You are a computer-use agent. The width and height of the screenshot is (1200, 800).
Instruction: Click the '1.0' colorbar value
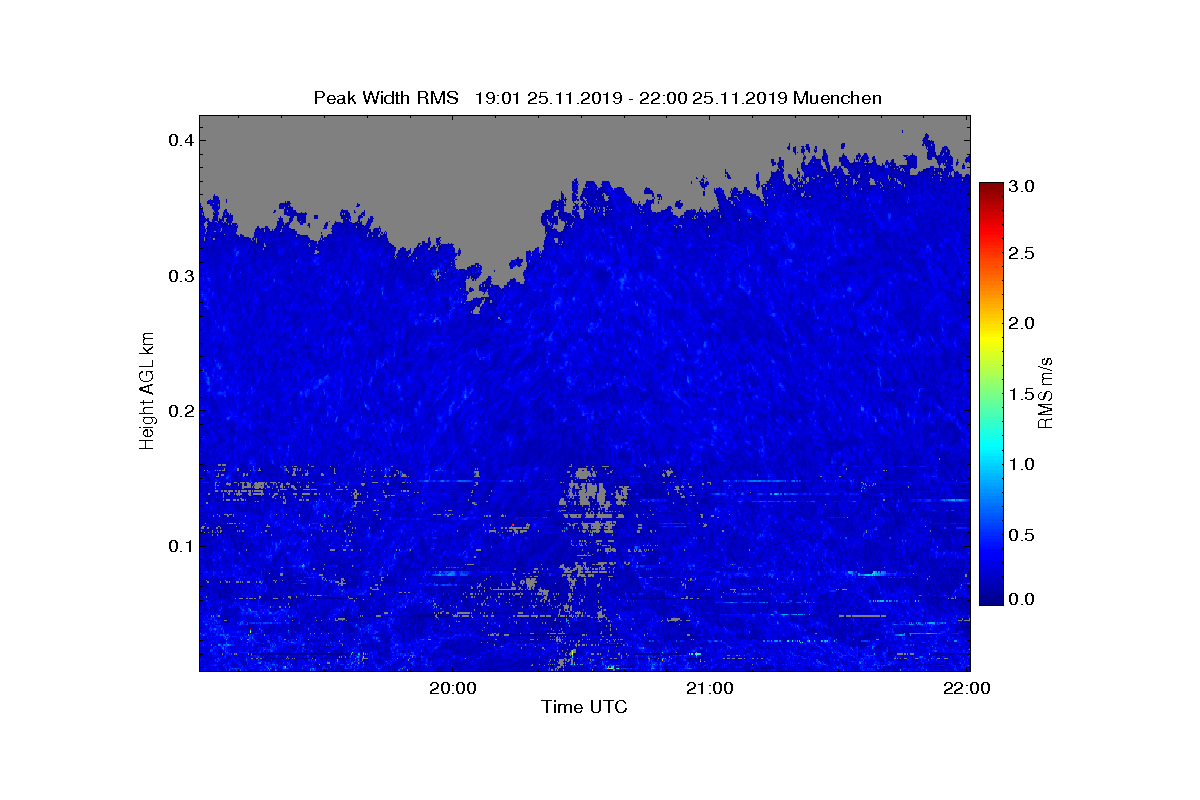pos(1021,464)
